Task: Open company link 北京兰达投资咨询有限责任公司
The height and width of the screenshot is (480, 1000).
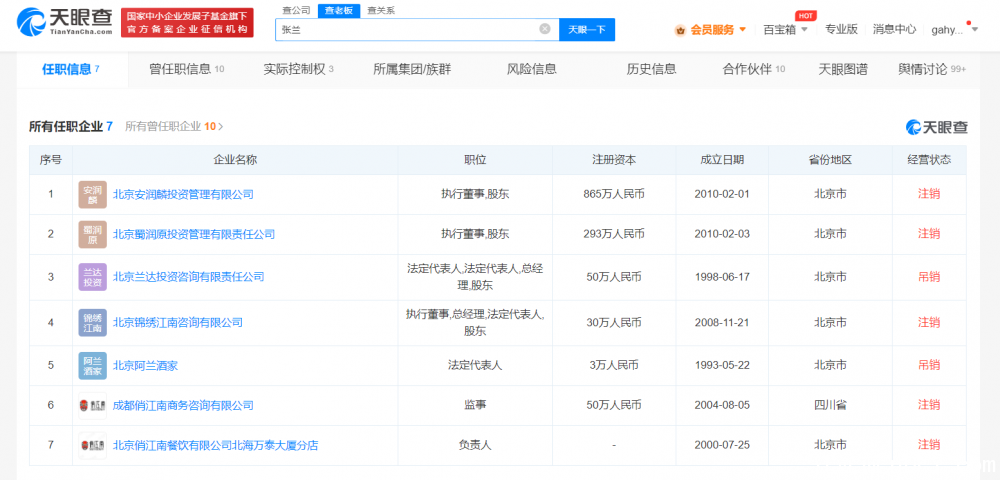Action: (188, 277)
